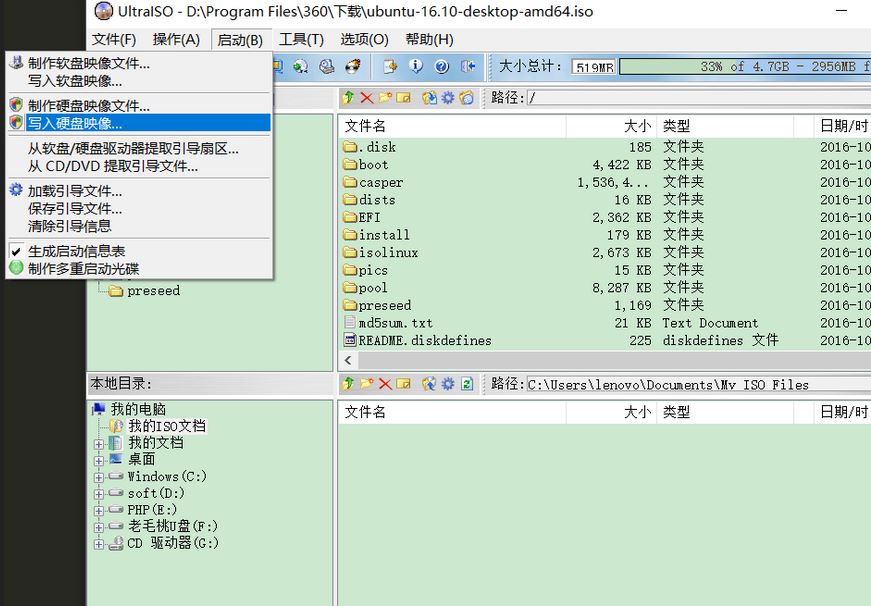
Task: Open the 选项(O) menu
Action: (364, 39)
